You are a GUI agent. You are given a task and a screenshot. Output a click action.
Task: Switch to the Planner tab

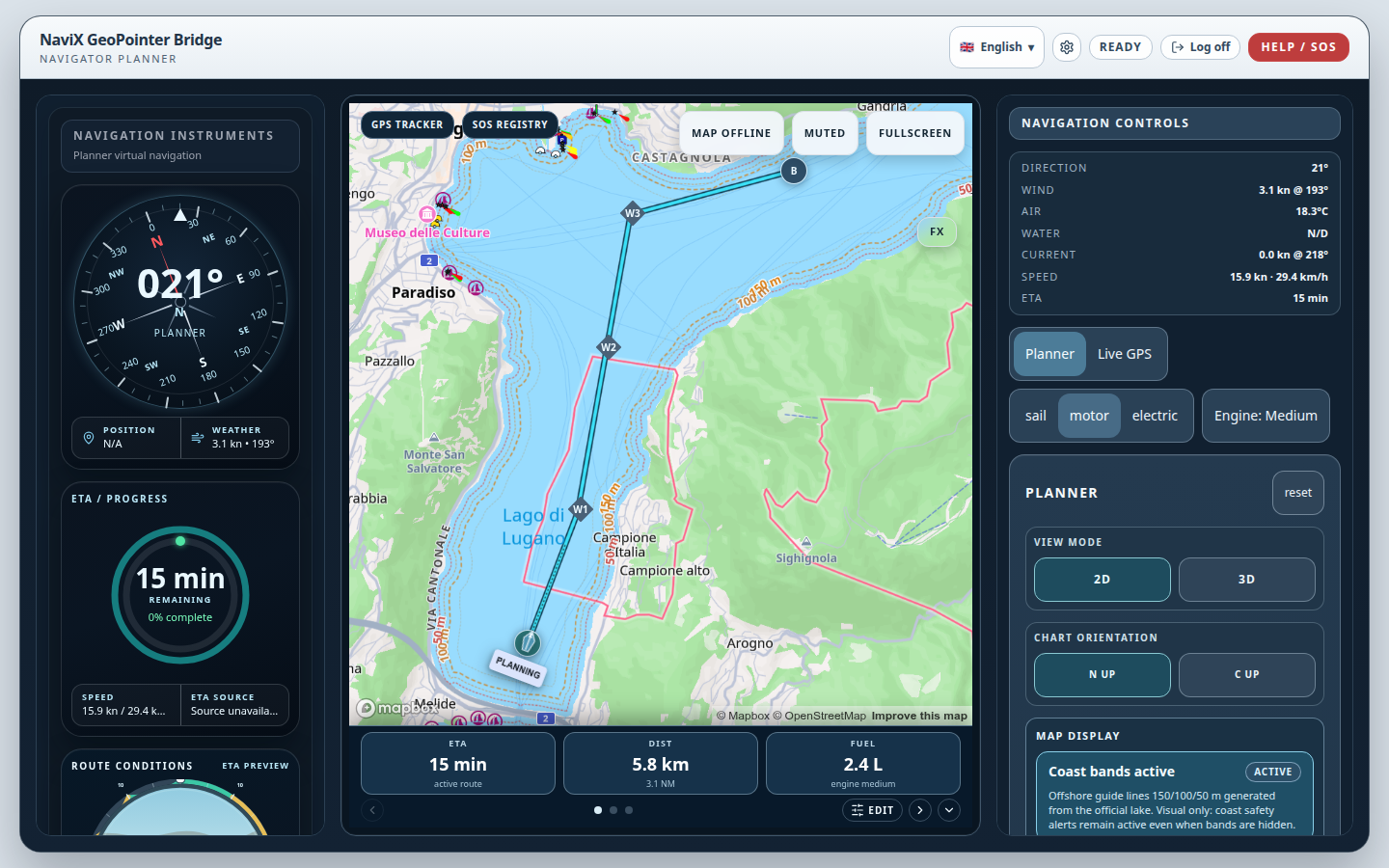[x=1049, y=354]
